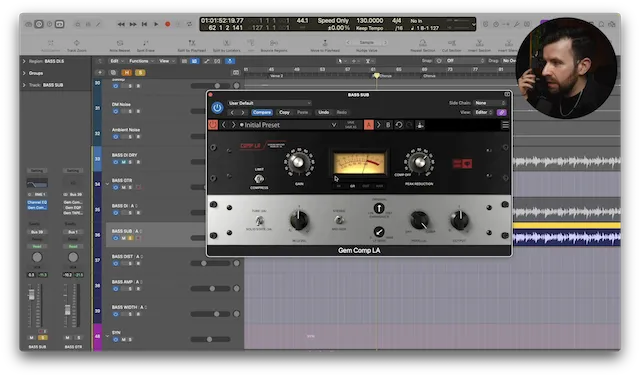The width and height of the screenshot is (640, 377).
Task: Expand the Region: BASS DI.5 inspector section
Action: [24, 61]
